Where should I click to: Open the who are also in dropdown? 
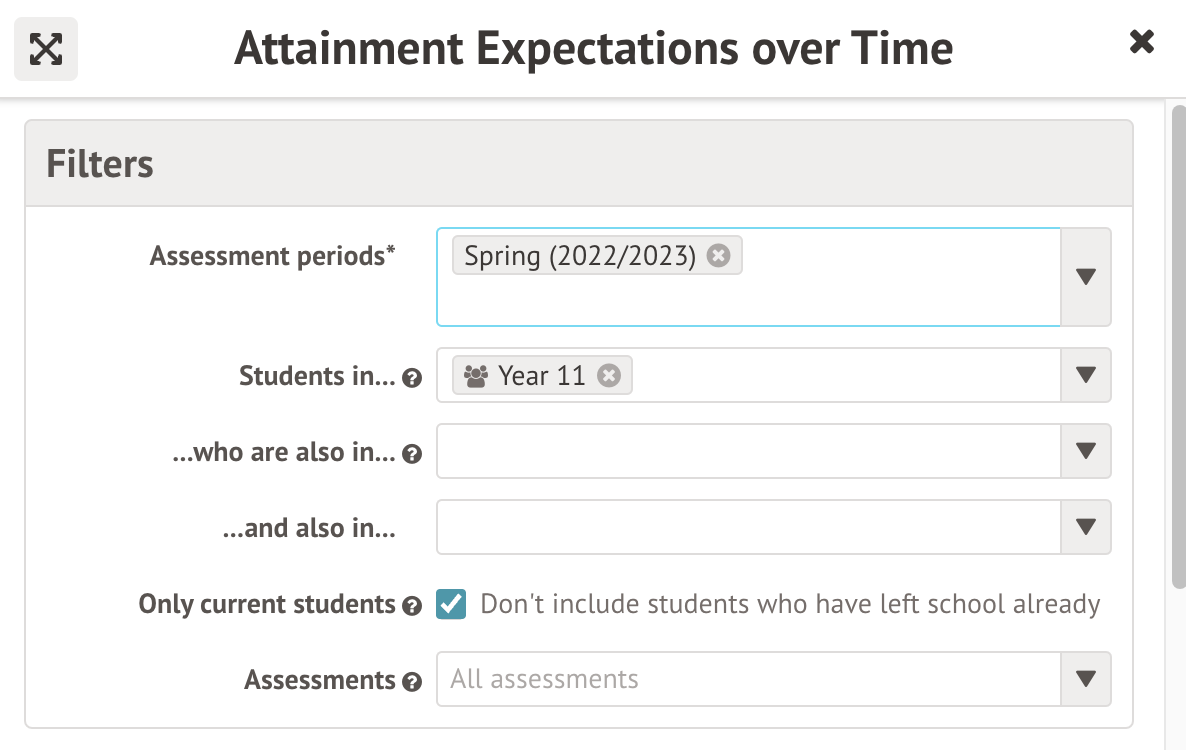click(1086, 451)
